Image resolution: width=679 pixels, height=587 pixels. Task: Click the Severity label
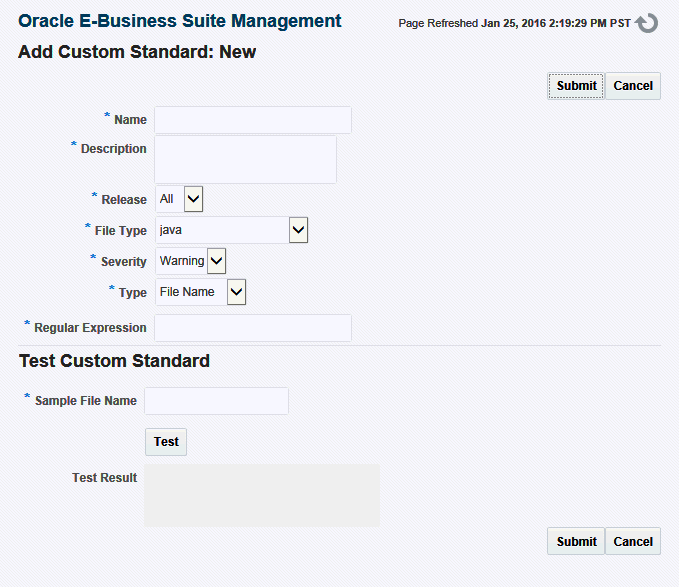coord(124,261)
